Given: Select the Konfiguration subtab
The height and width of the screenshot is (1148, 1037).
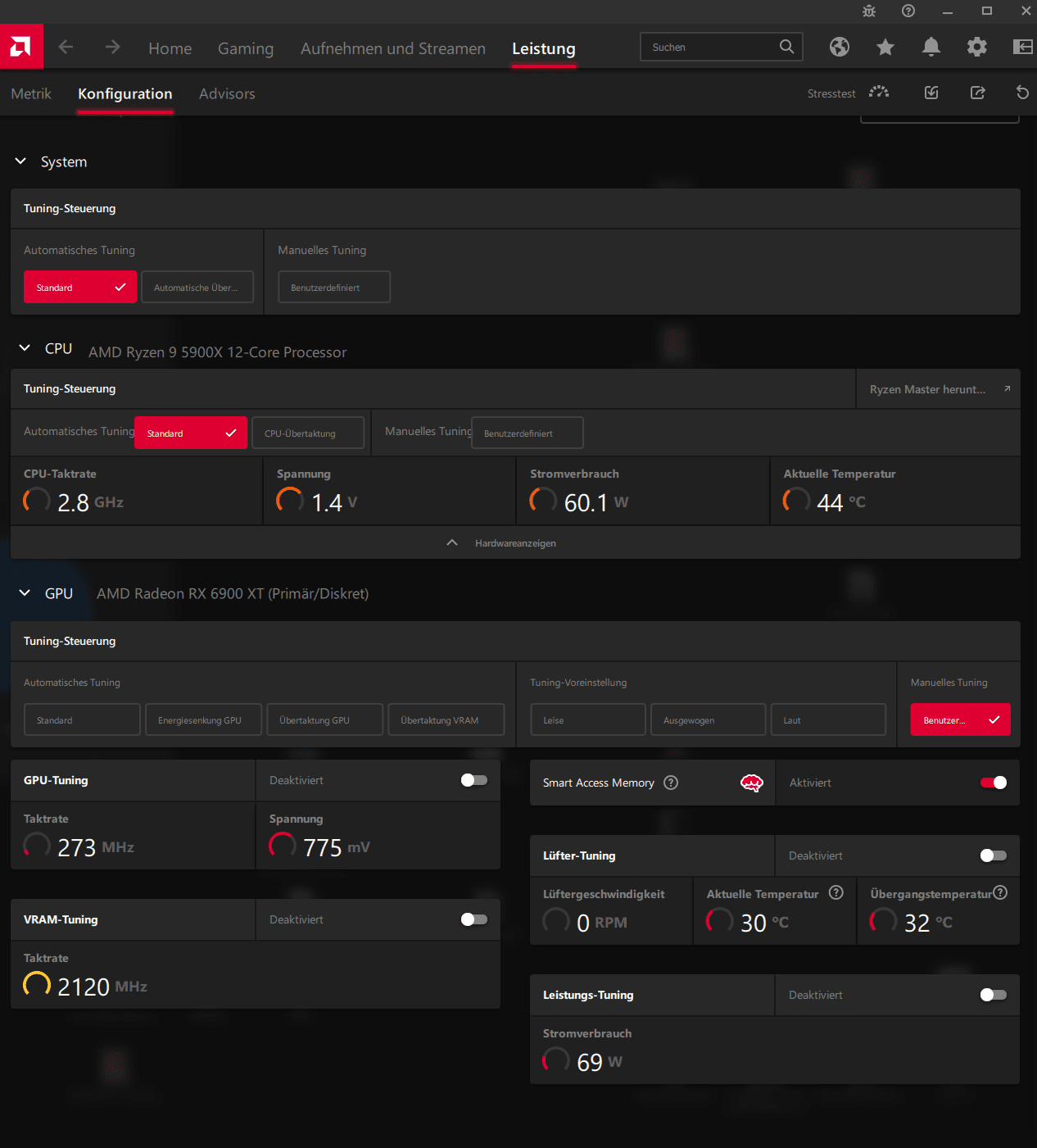Looking at the screenshot, I should pyautogui.click(x=125, y=93).
